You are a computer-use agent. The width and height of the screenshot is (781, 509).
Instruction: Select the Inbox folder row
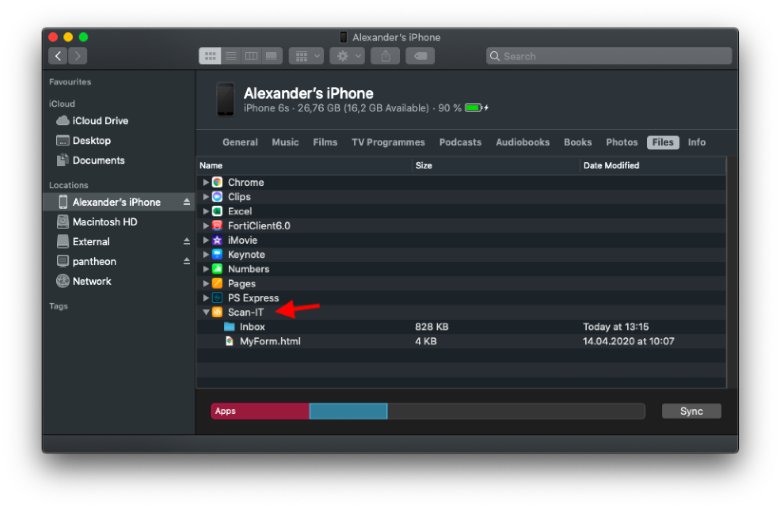pos(461,327)
